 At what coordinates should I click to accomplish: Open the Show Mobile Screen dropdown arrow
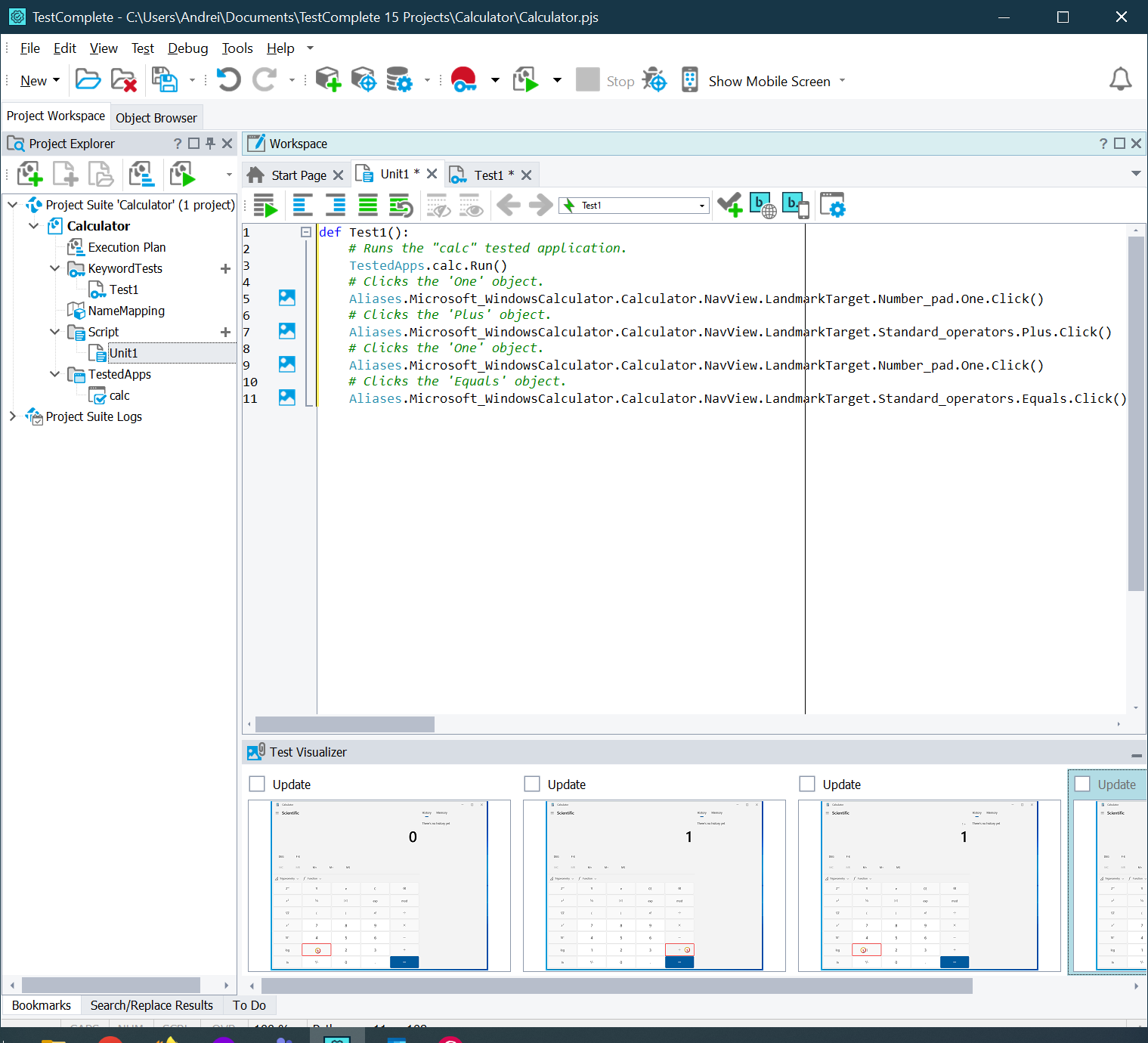coord(842,81)
